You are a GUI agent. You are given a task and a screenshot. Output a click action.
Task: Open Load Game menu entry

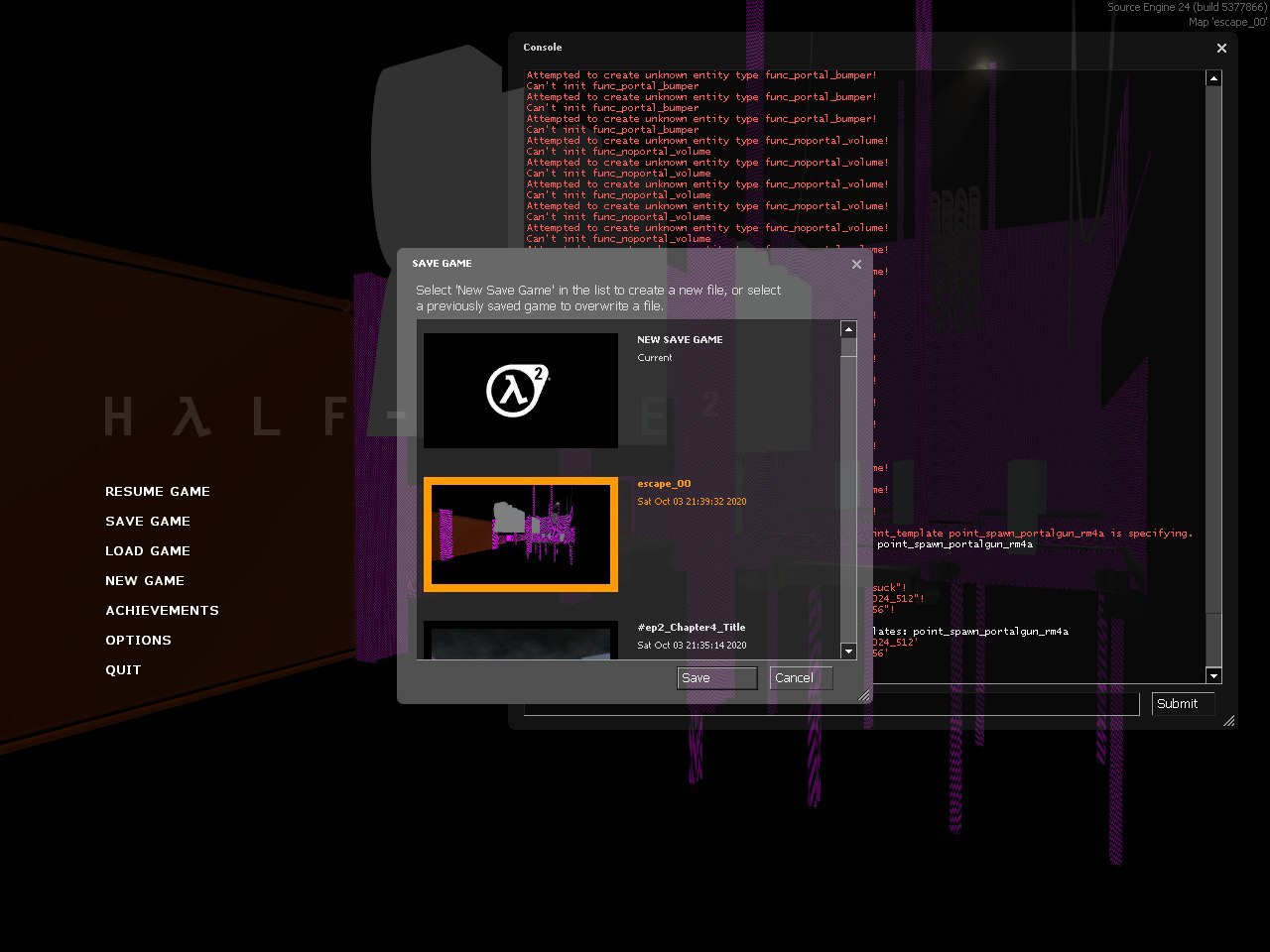click(148, 551)
